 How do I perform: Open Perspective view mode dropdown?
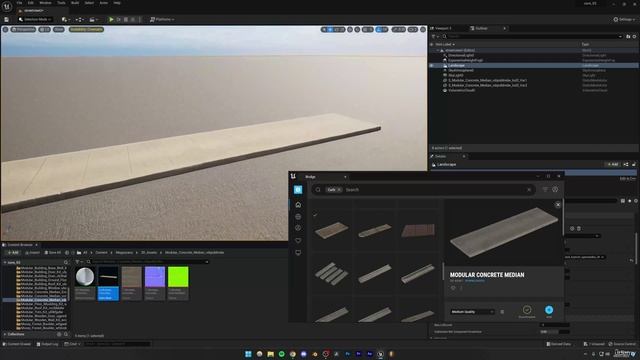24,29
